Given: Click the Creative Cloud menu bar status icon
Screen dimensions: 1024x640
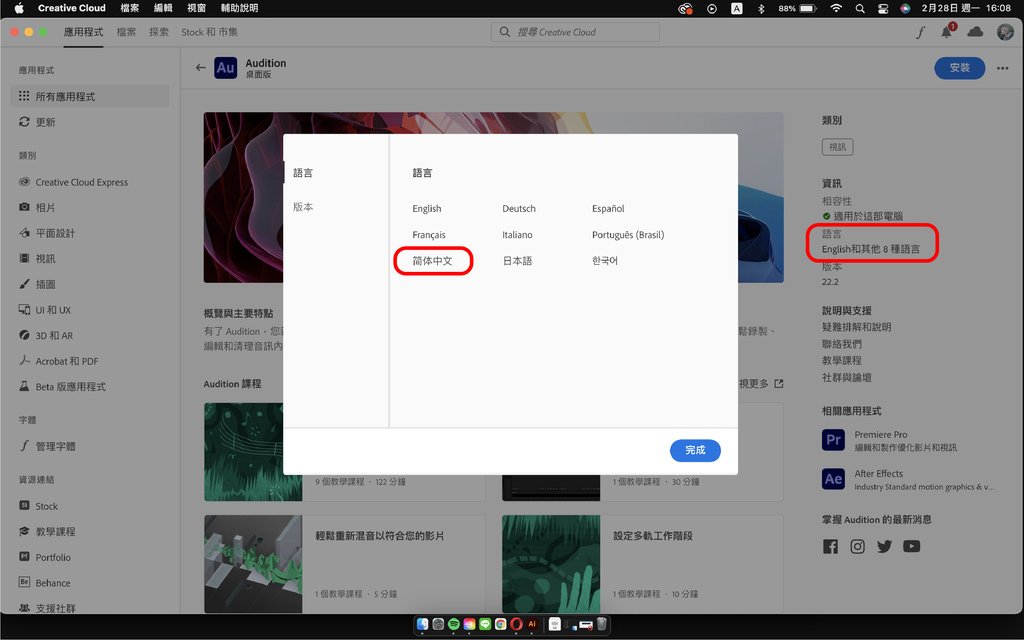Looking at the screenshot, I should 685,8.
